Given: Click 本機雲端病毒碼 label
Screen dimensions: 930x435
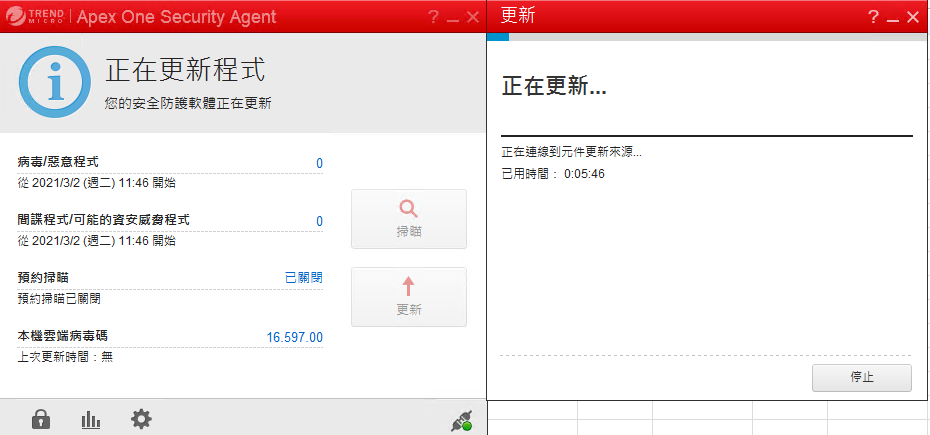Looking at the screenshot, I should (x=63, y=336).
